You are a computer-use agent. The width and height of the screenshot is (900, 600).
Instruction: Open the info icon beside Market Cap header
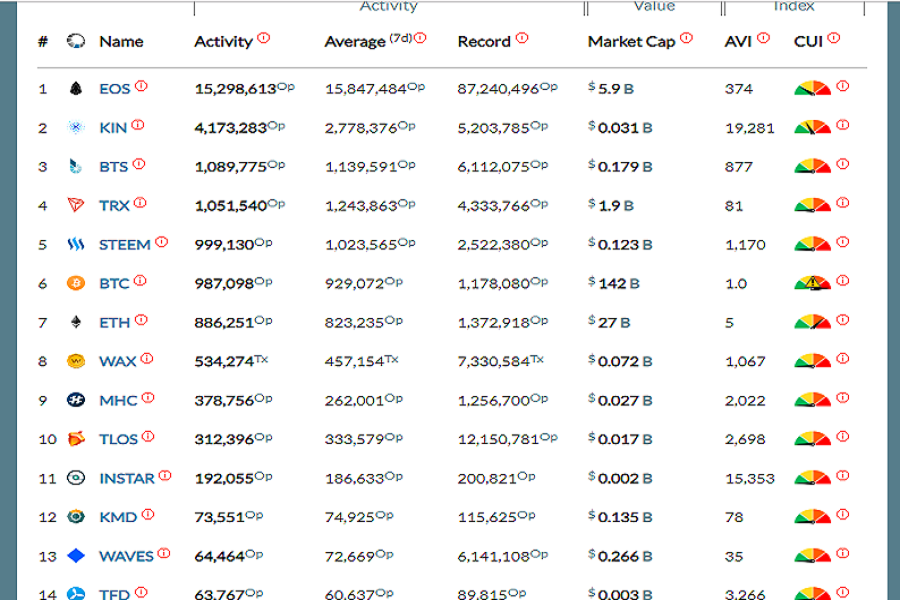(686, 38)
